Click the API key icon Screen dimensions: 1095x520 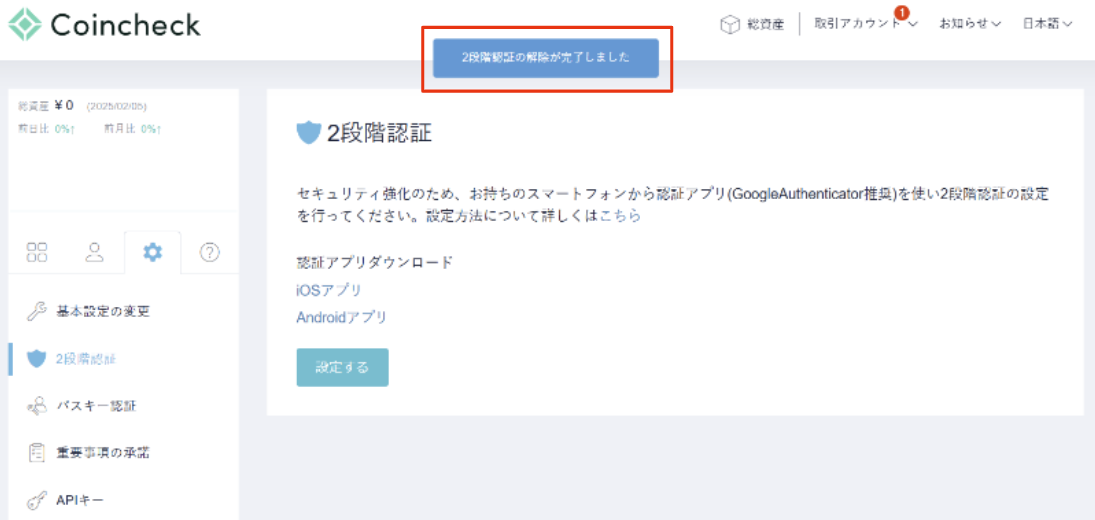pyautogui.click(x=37, y=500)
